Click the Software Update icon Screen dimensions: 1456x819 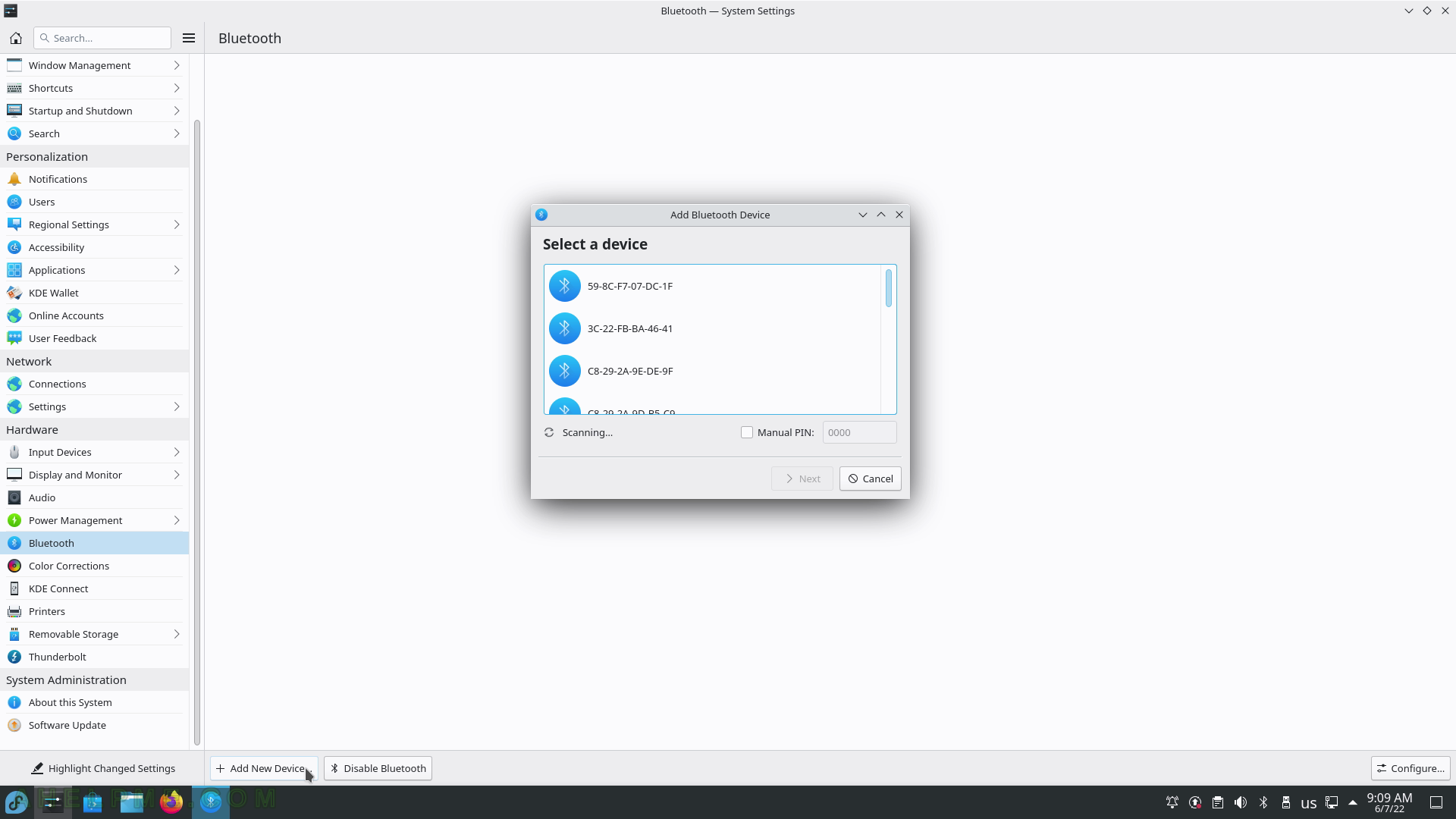point(14,725)
